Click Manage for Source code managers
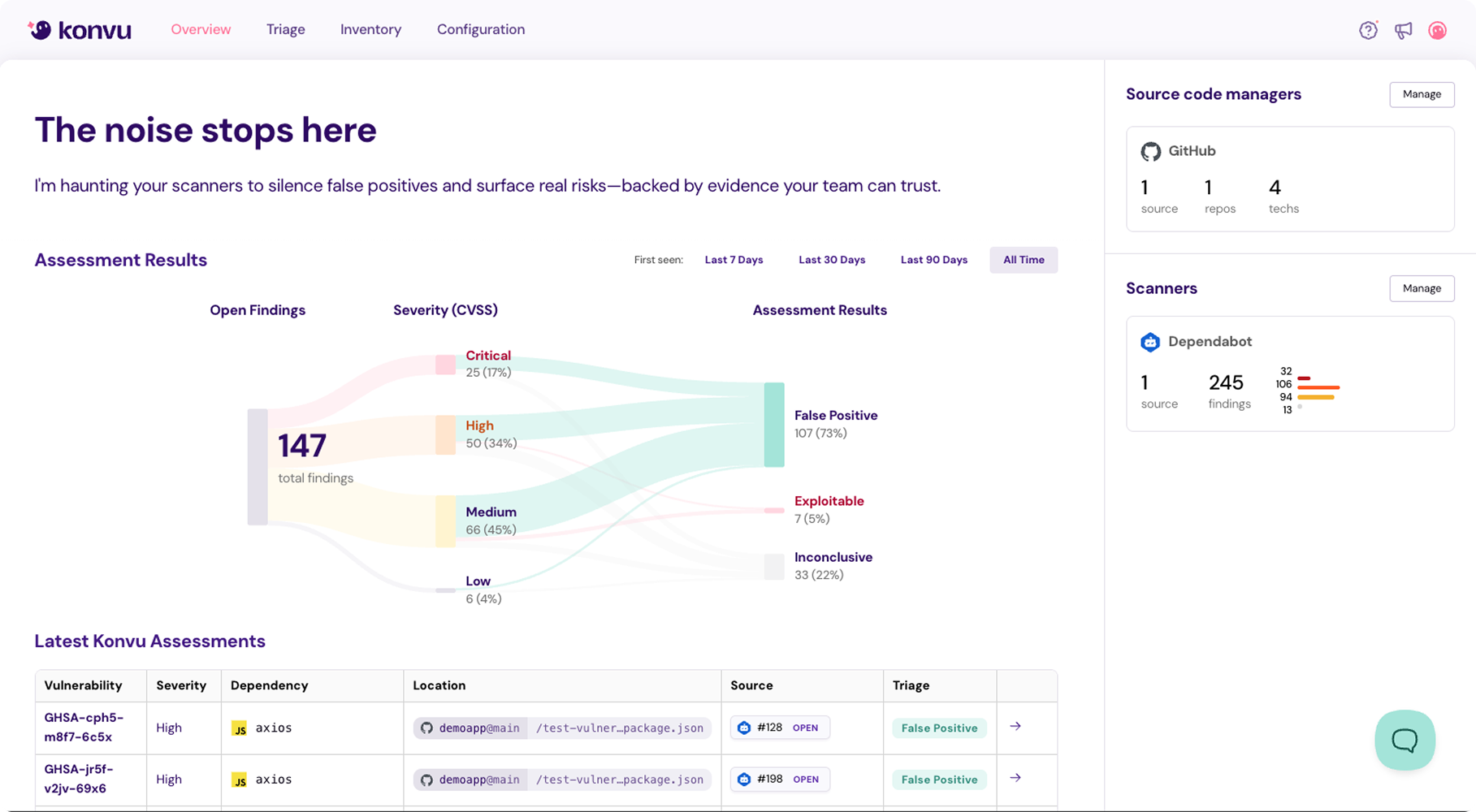This screenshot has height=812, width=1476. tap(1422, 94)
